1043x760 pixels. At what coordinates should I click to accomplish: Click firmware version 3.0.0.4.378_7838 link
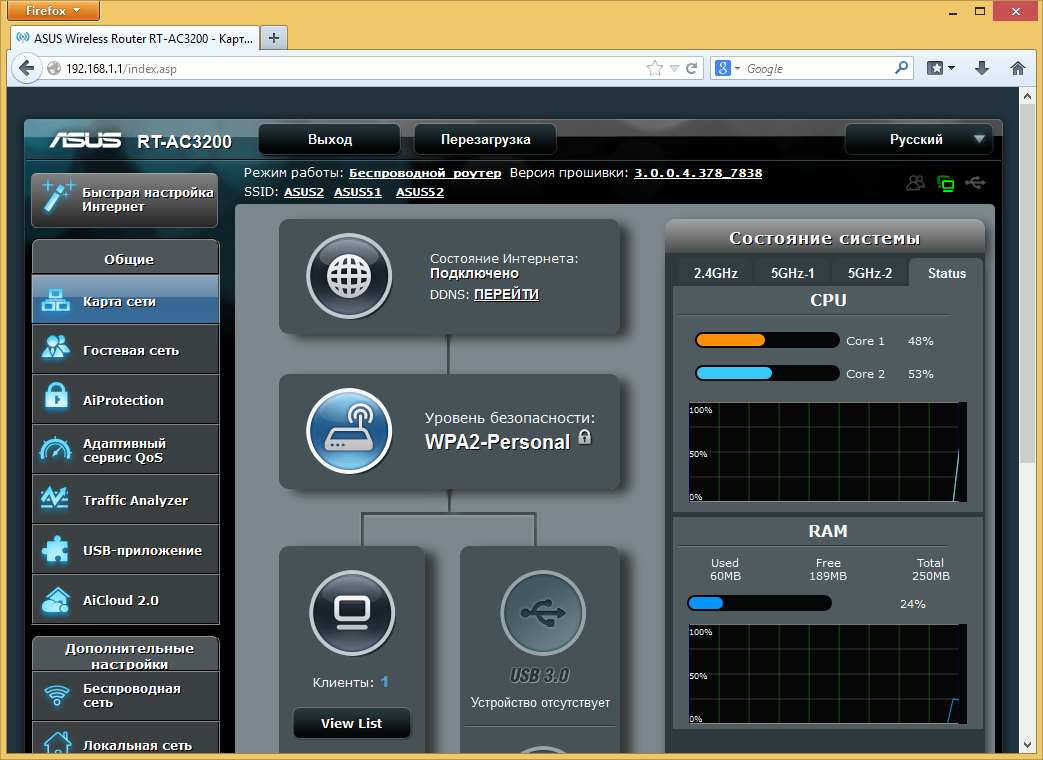[698, 173]
